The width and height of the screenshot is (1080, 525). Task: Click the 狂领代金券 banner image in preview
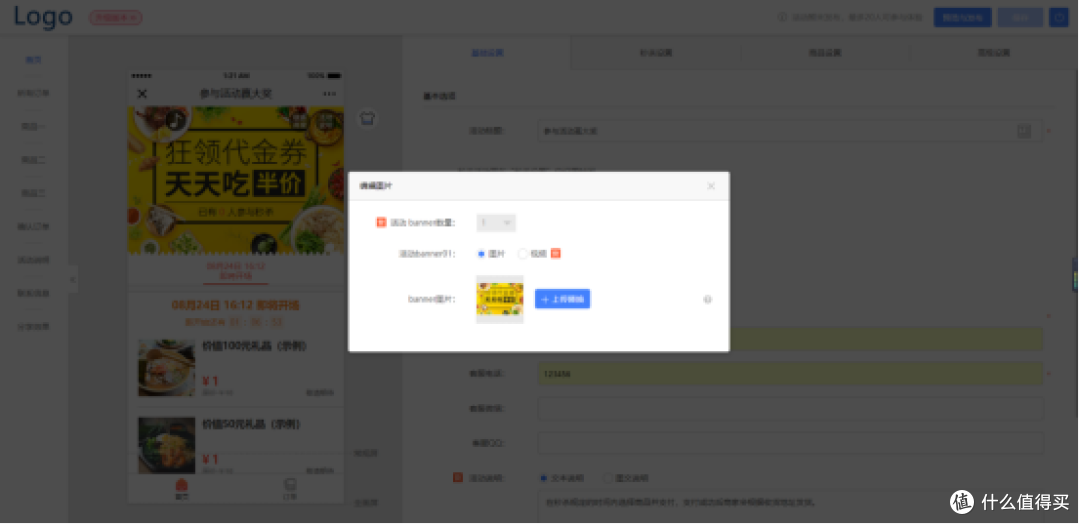click(x=236, y=180)
